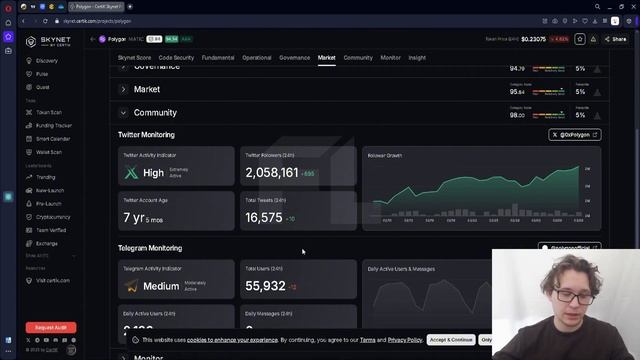Click the Twitter Followers 2,058,161 value
Image resolution: width=640 pixels, height=360 pixels.
coord(272,173)
